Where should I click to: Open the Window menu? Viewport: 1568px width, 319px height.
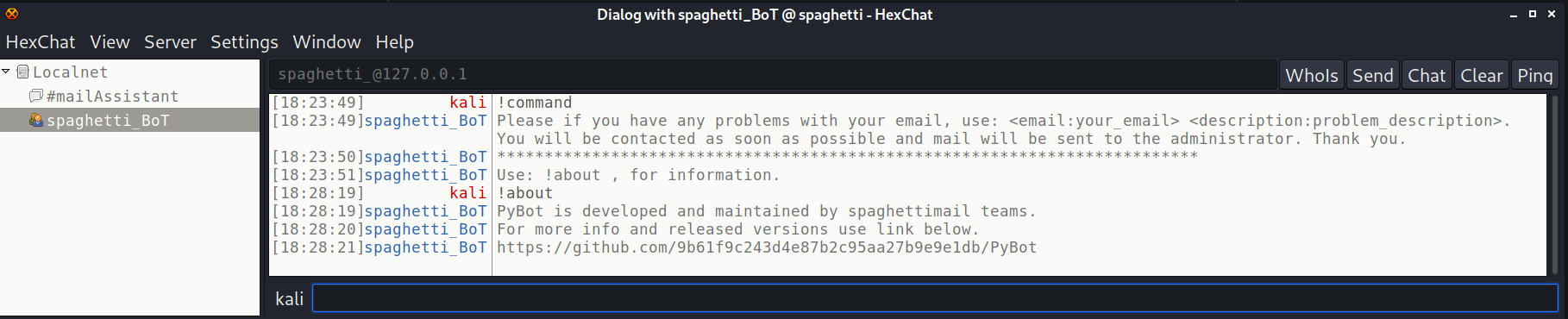[326, 42]
